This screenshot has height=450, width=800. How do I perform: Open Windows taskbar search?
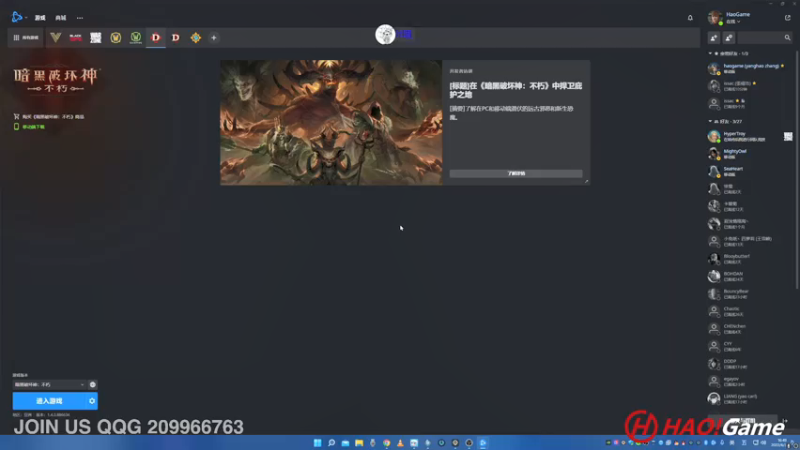(331, 443)
